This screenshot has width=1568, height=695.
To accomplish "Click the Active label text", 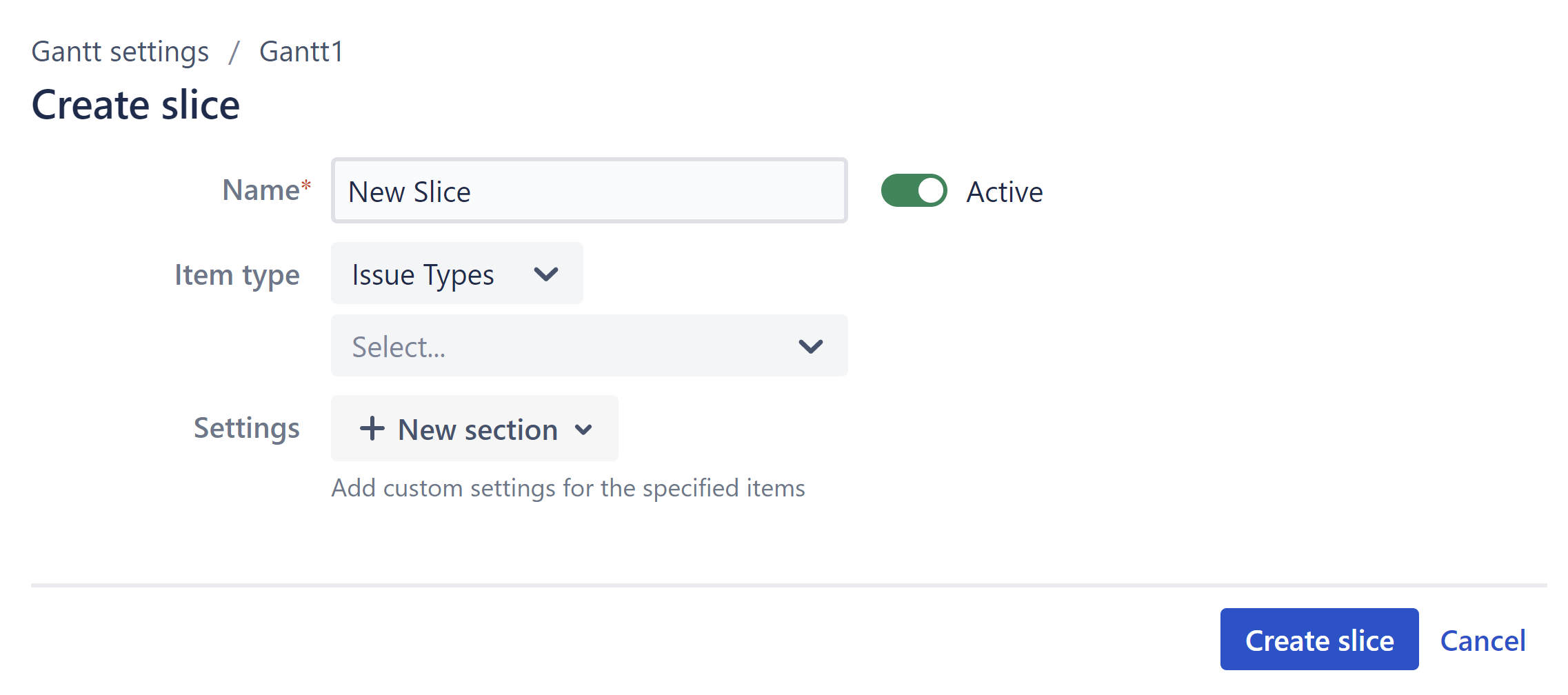I will tap(1004, 192).
